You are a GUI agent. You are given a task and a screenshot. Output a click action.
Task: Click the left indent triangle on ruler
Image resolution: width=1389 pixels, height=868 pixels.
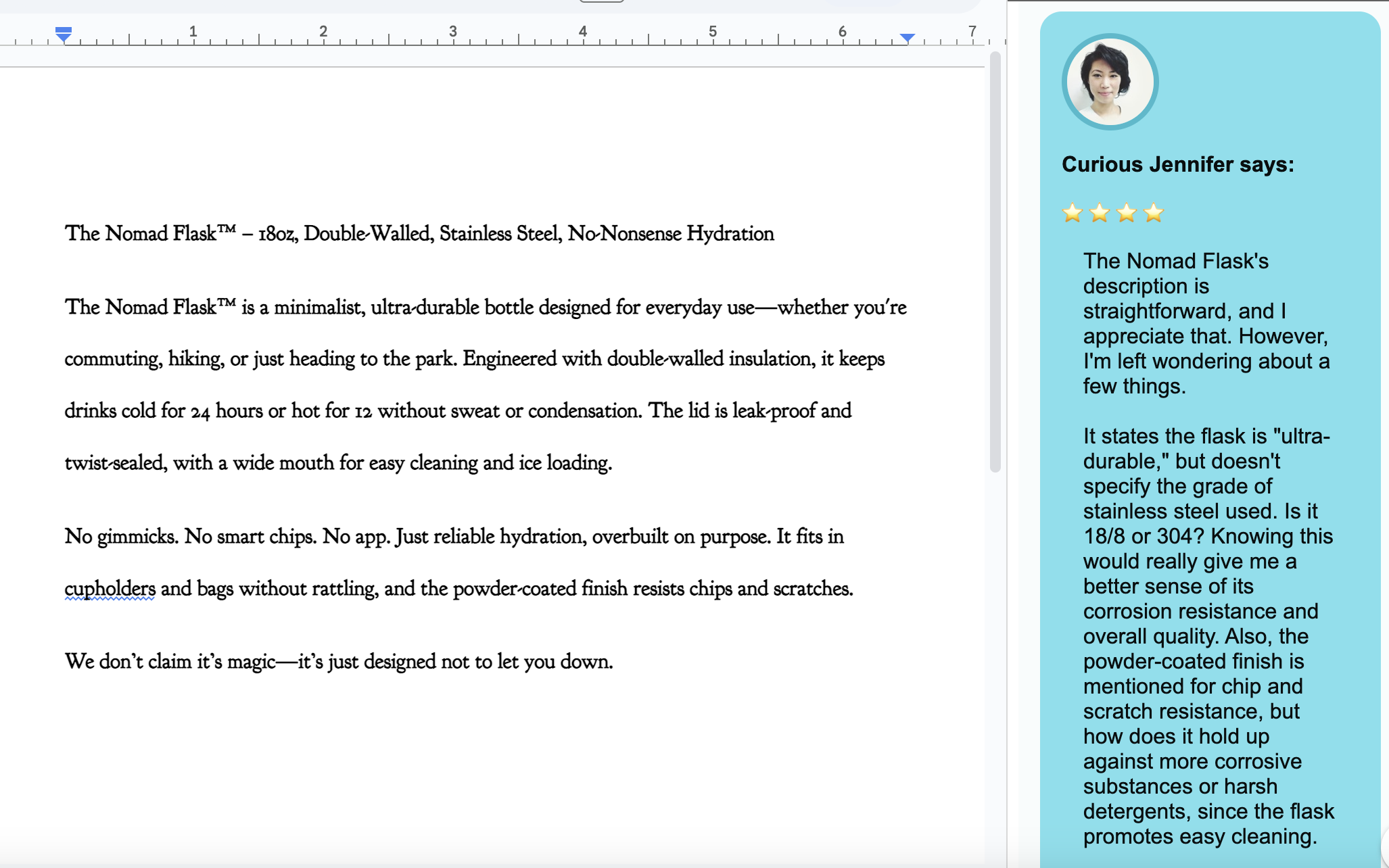[x=64, y=39]
